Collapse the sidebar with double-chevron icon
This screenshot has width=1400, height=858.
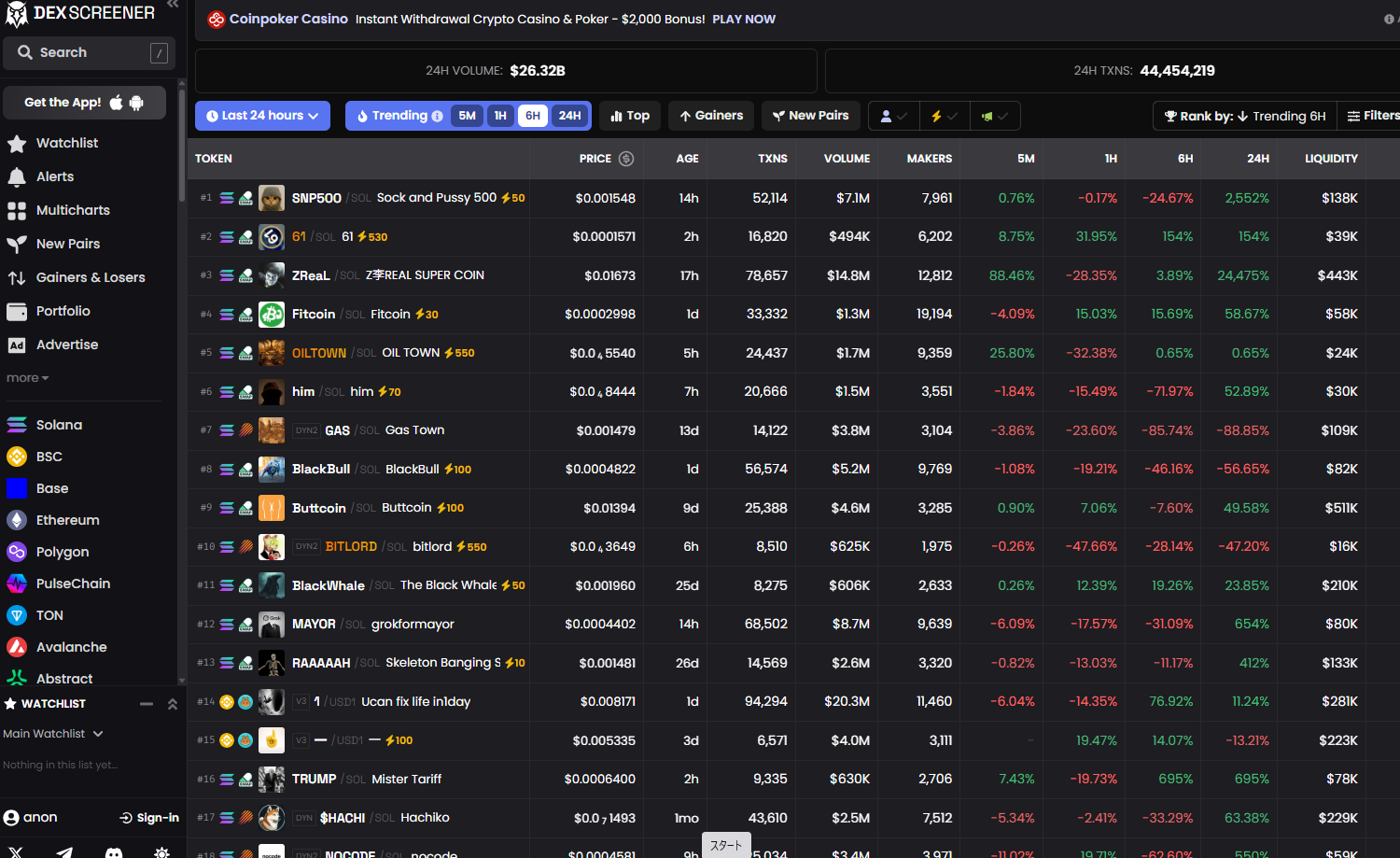173,5
